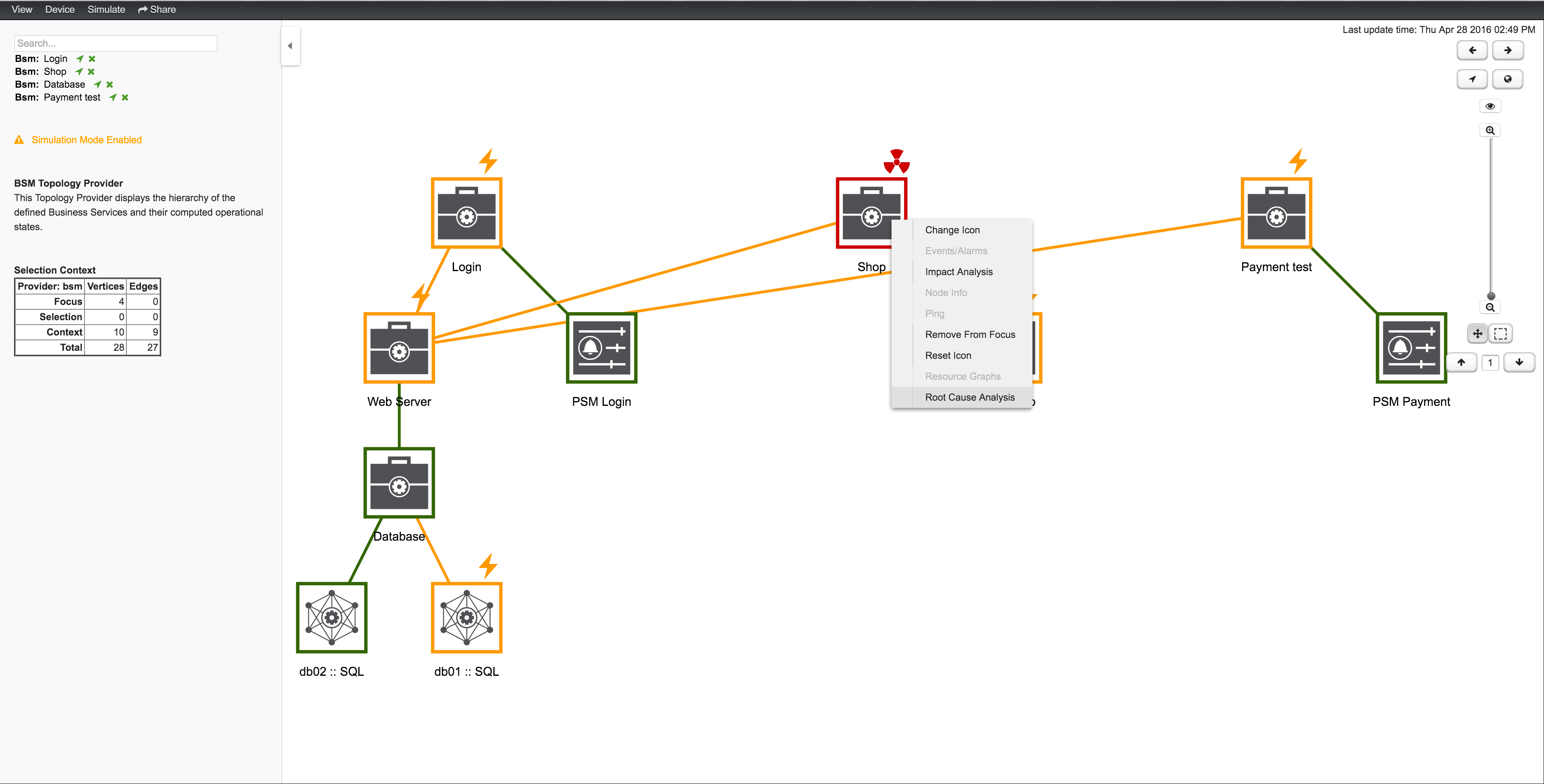Collapse the left sidebar panel
The image size is (1544, 784).
tap(291, 45)
